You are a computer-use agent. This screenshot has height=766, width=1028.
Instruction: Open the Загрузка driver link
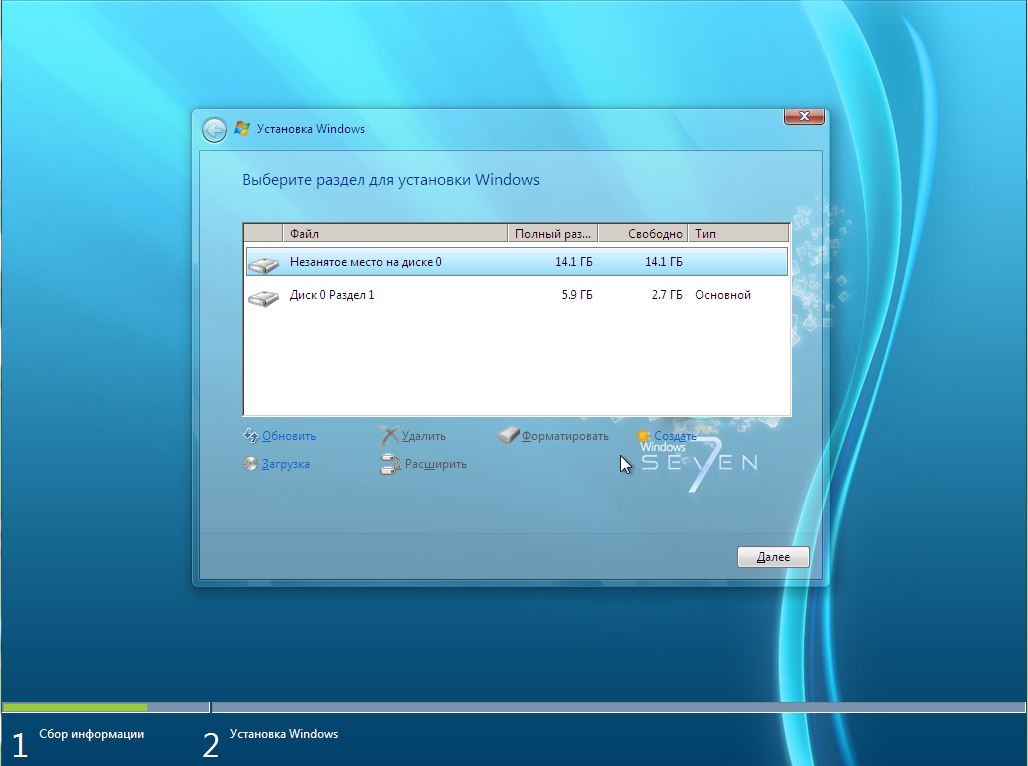pyautogui.click(x=285, y=464)
